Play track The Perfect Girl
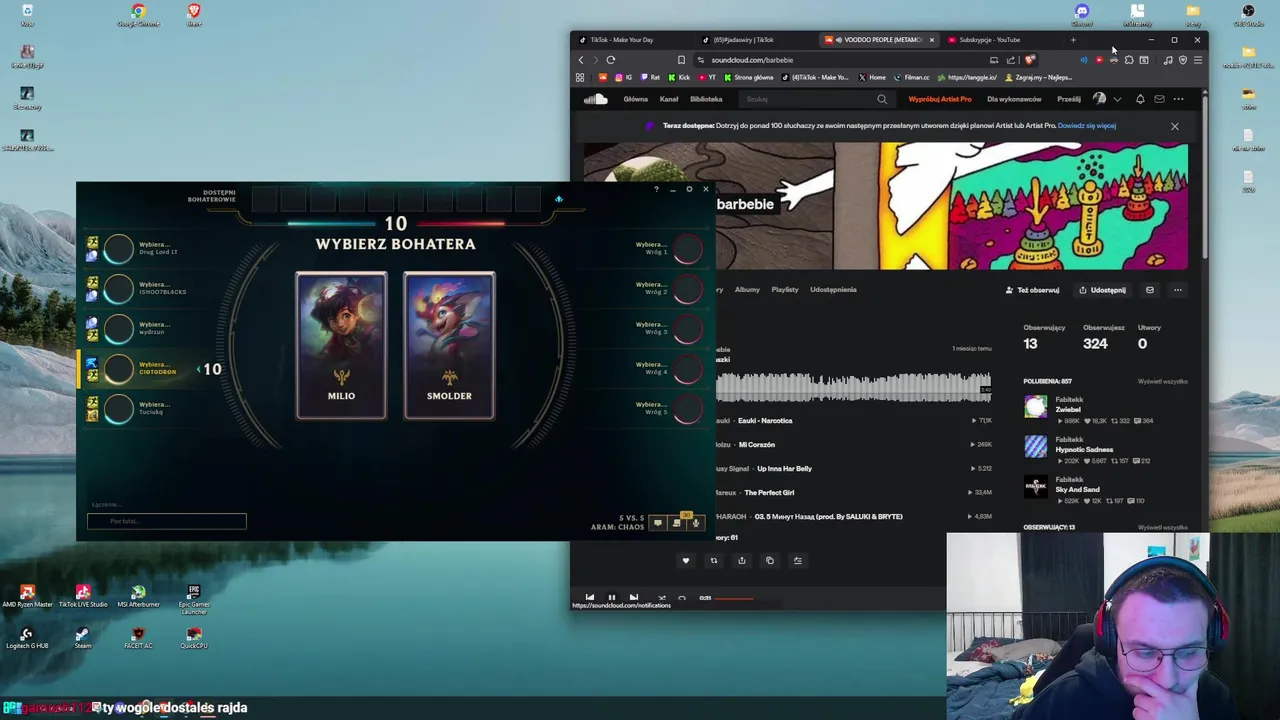Image resolution: width=1280 pixels, height=720 pixels. pos(769,493)
